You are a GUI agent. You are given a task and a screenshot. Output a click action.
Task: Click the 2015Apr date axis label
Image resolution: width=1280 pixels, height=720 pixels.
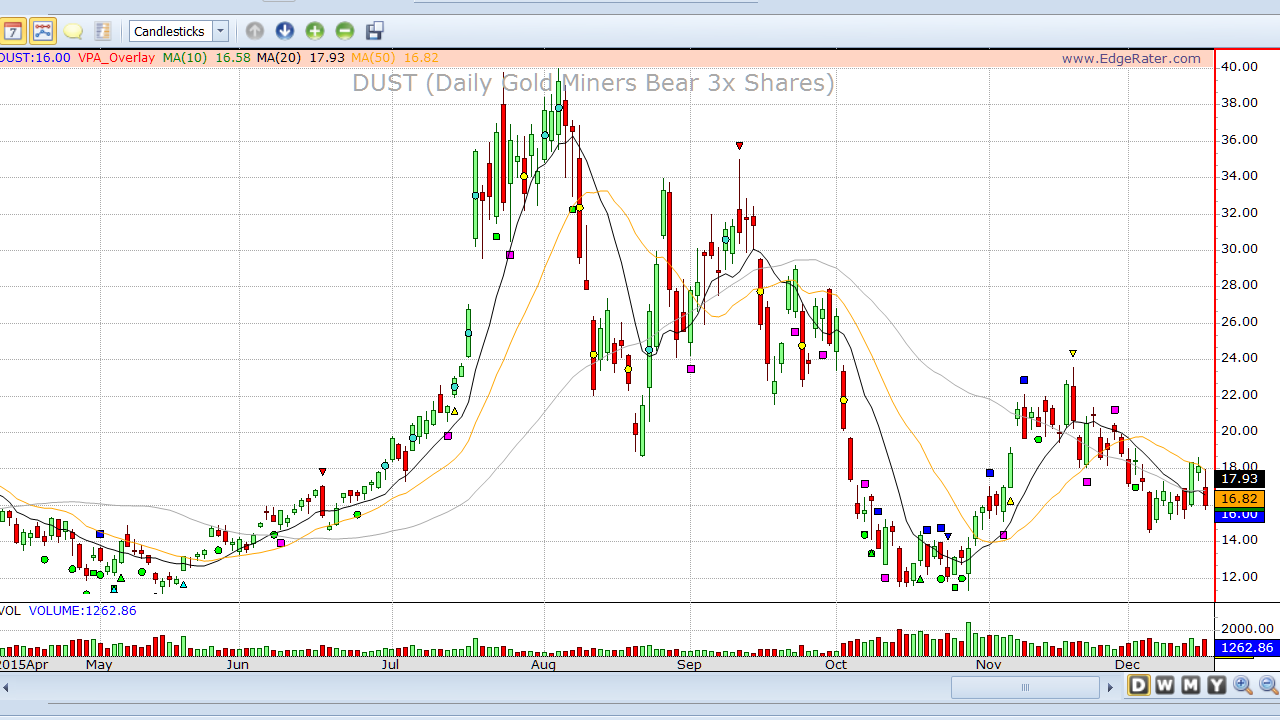24,664
